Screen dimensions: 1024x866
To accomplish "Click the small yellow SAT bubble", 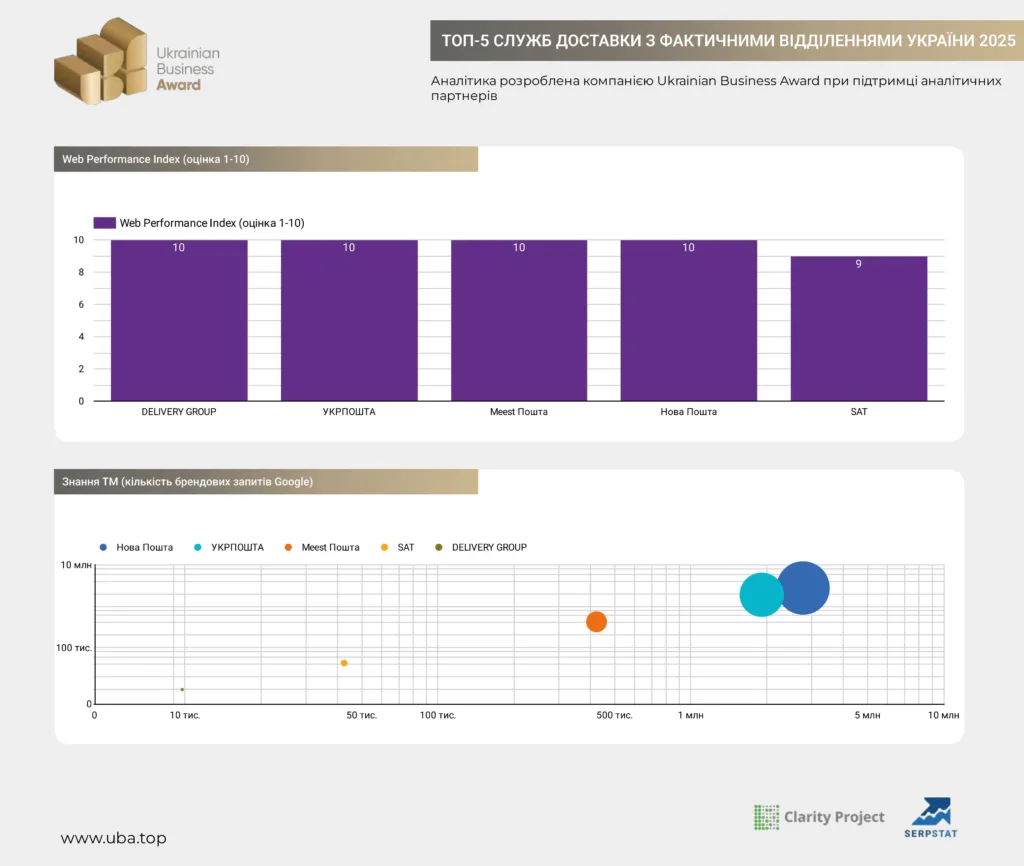I will pyautogui.click(x=344, y=663).
